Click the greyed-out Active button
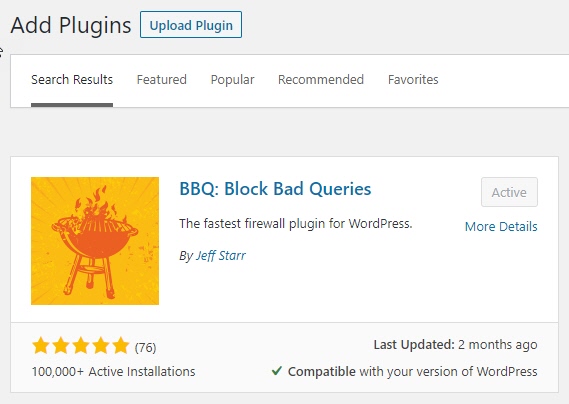This screenshot has width=569, height=404. pos(509,192)
